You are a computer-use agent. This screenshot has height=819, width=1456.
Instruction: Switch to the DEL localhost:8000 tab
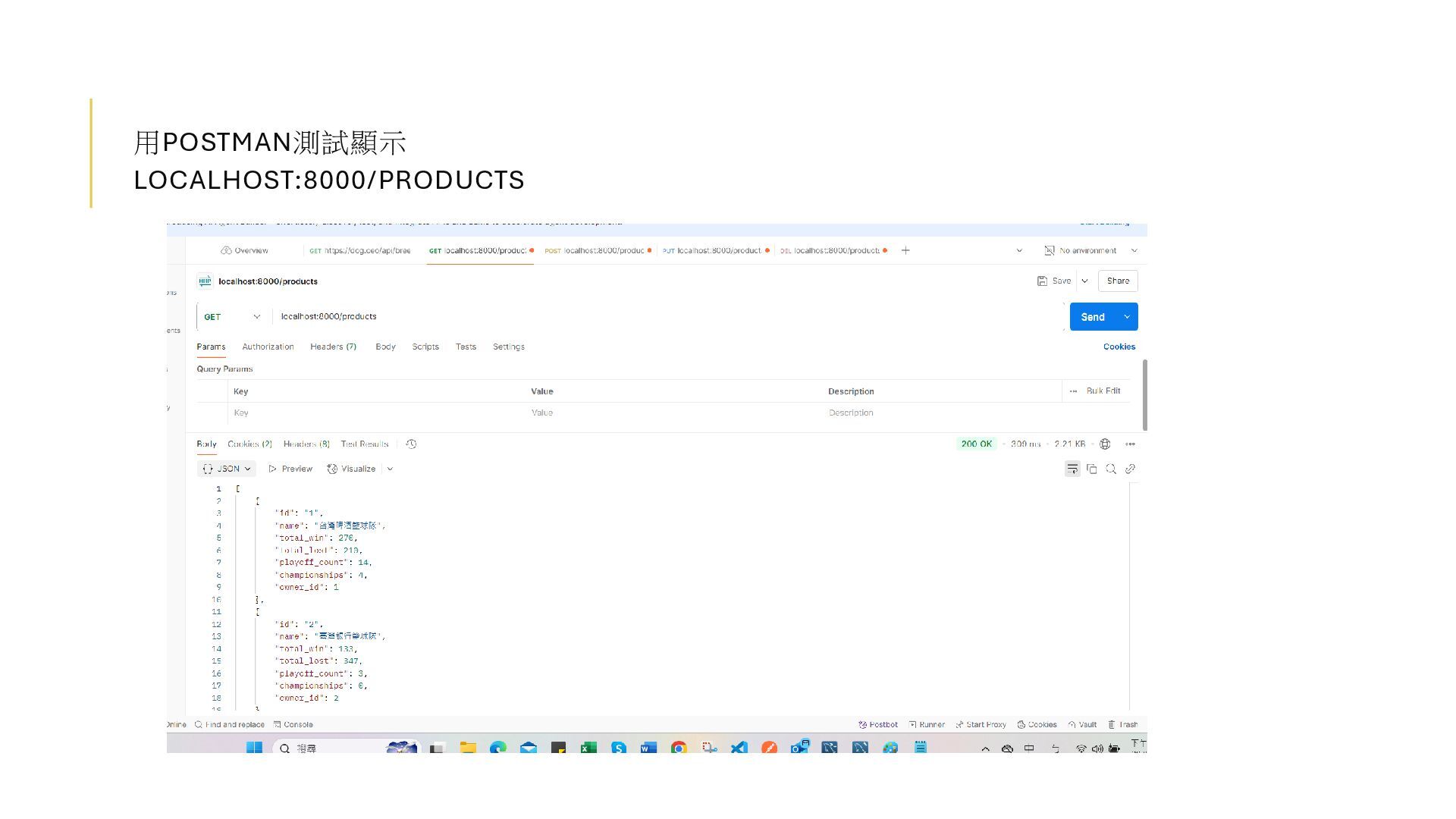[833, 250]
